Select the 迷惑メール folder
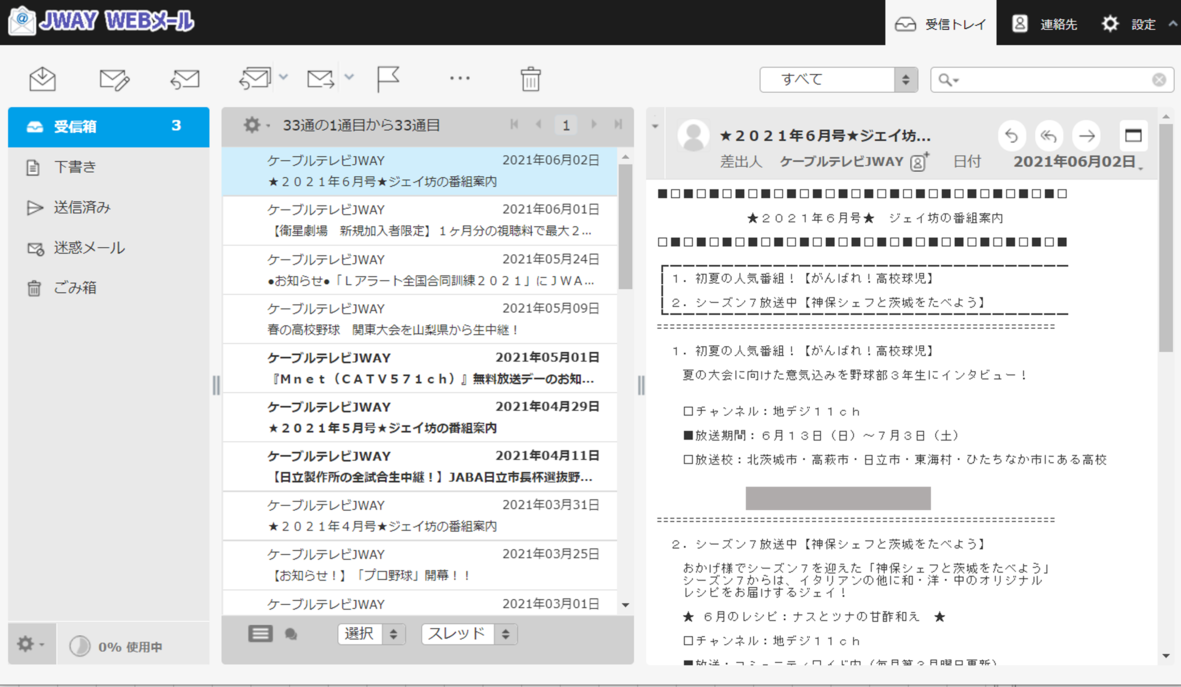 click(108, 247)
